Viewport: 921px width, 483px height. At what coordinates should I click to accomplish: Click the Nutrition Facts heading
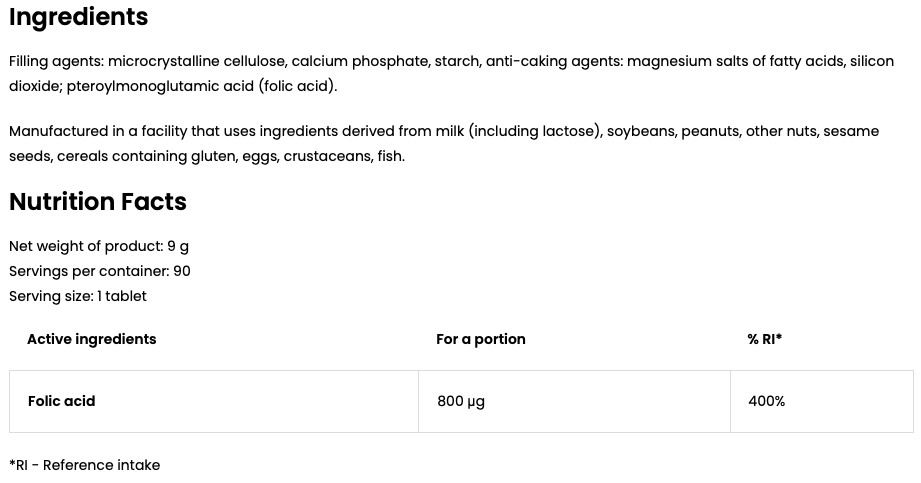coord(98,202)
